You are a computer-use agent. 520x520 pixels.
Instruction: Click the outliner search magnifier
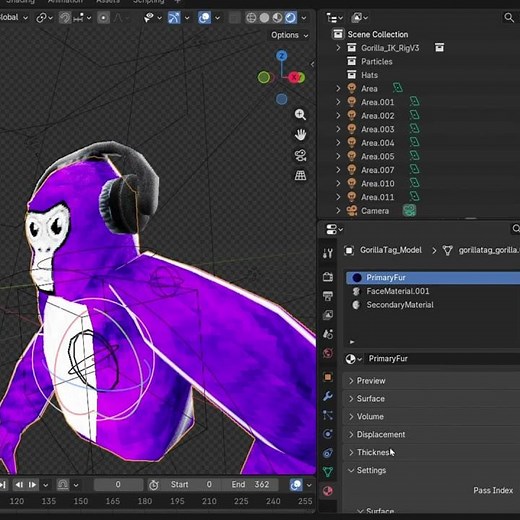(509, 18)
